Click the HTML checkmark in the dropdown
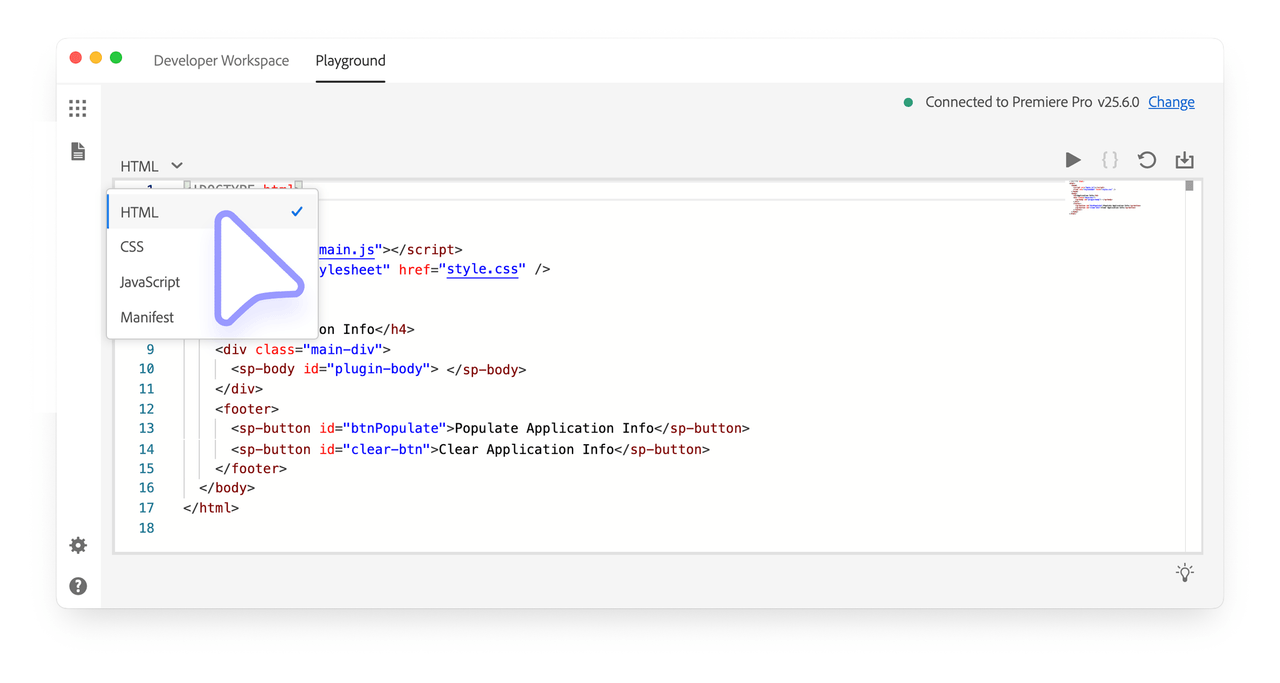Viewport: 1280px width, 683px height. click(297, 211)
